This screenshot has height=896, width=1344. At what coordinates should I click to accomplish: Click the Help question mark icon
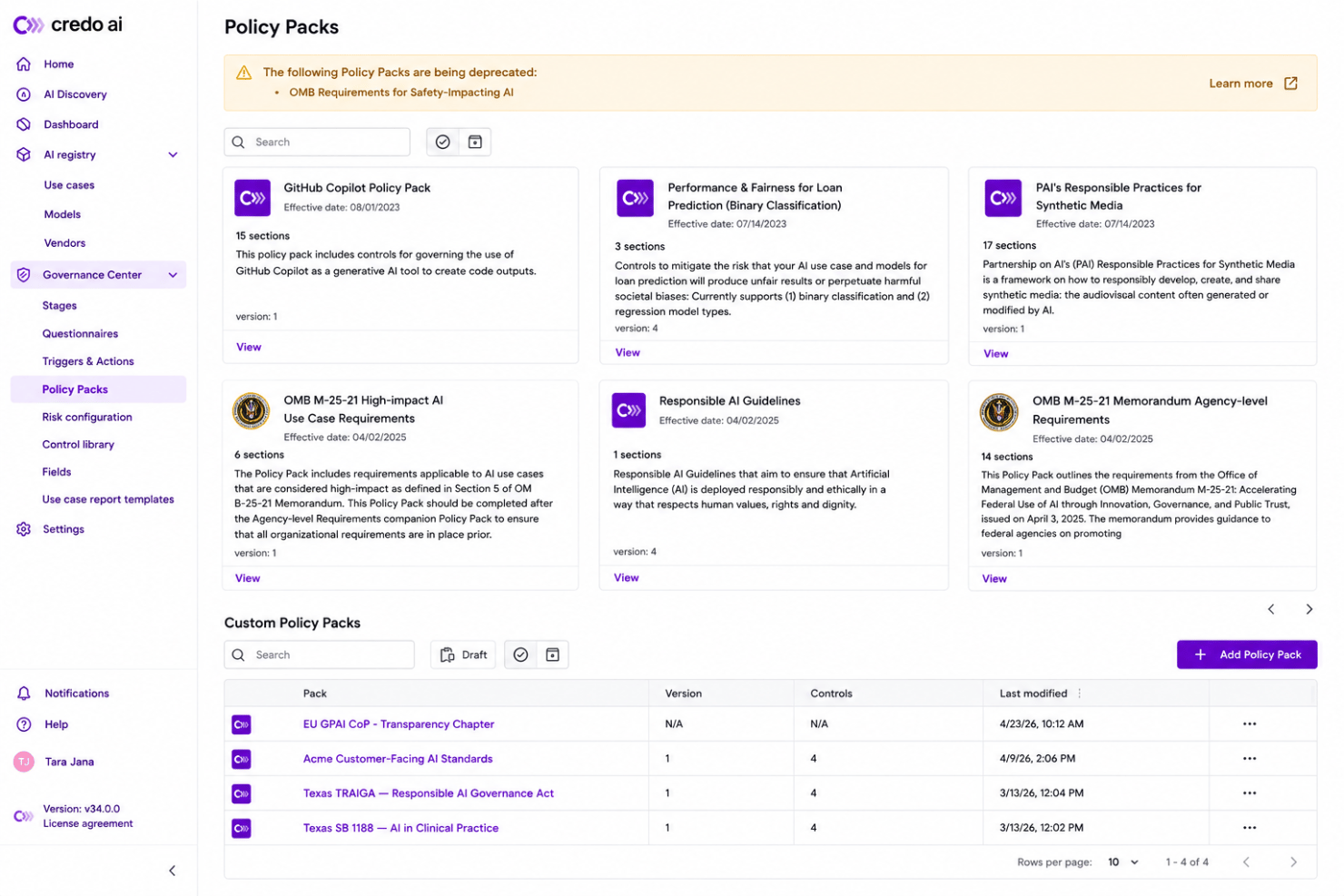coord(24,724)
